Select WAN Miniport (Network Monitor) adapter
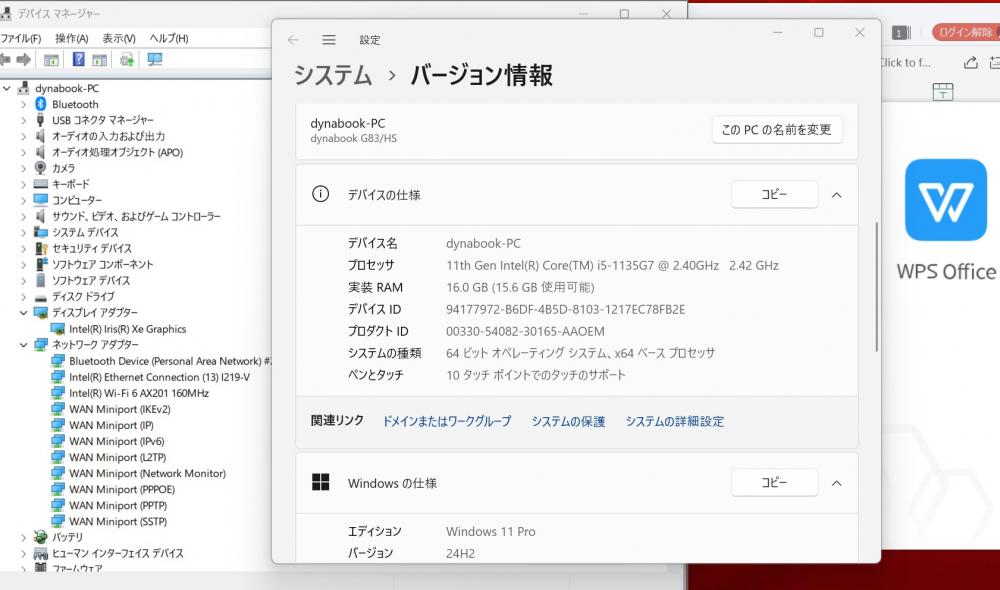This screenshot has height=590, width=1000. click(x=147, y=473)
